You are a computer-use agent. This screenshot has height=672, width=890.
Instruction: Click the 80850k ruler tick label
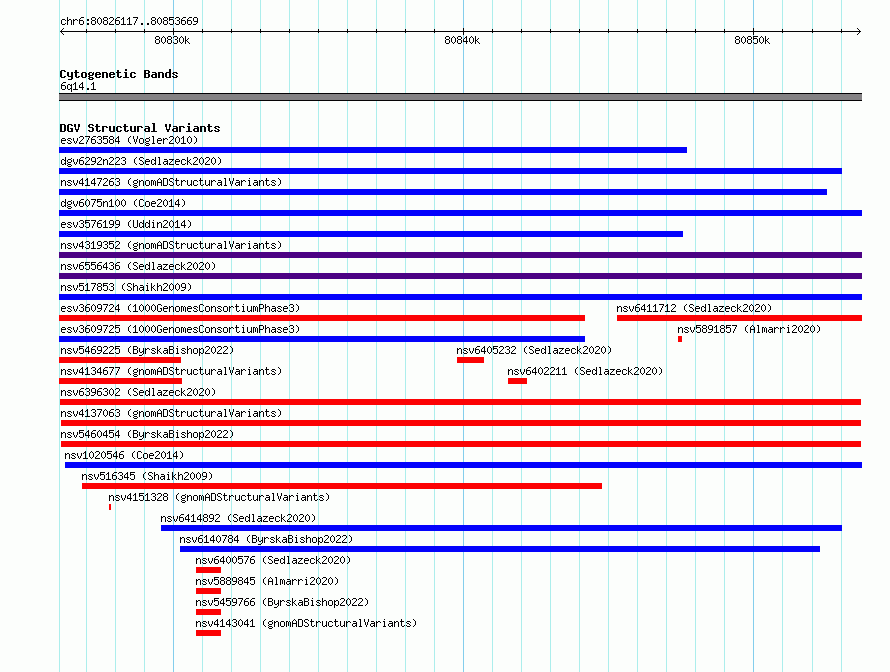click(x=752, y=41)
